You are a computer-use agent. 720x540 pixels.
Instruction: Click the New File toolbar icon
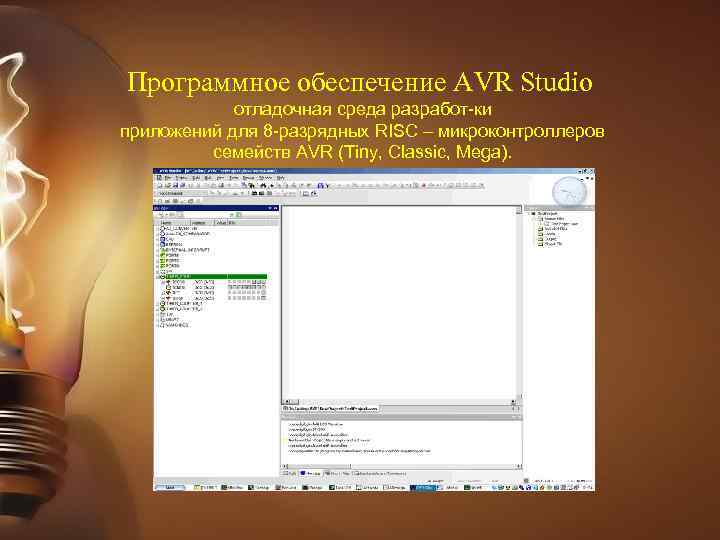[160, 186]
